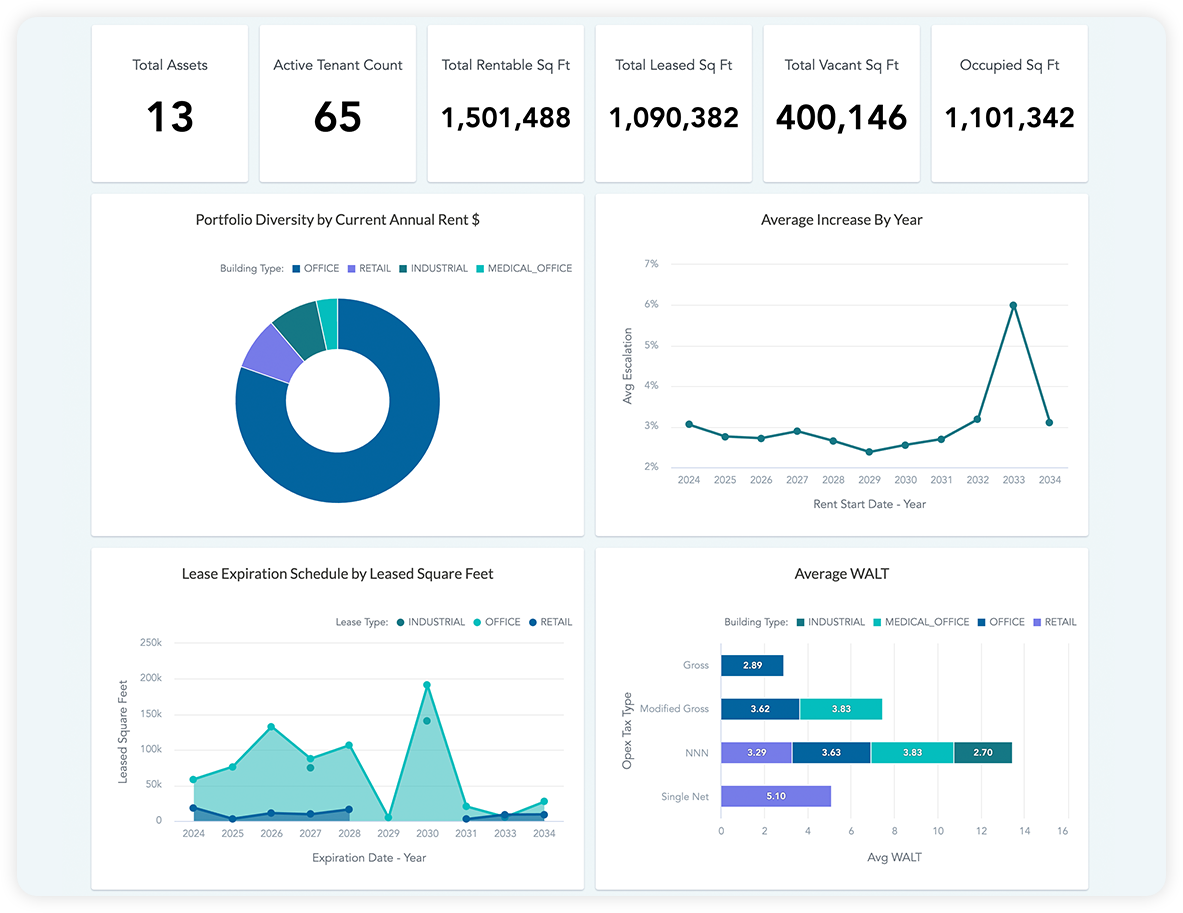Click the RETAIL purple swatch in Average WALT legend
The image size is (1183, 913).
pos(1036,621)
